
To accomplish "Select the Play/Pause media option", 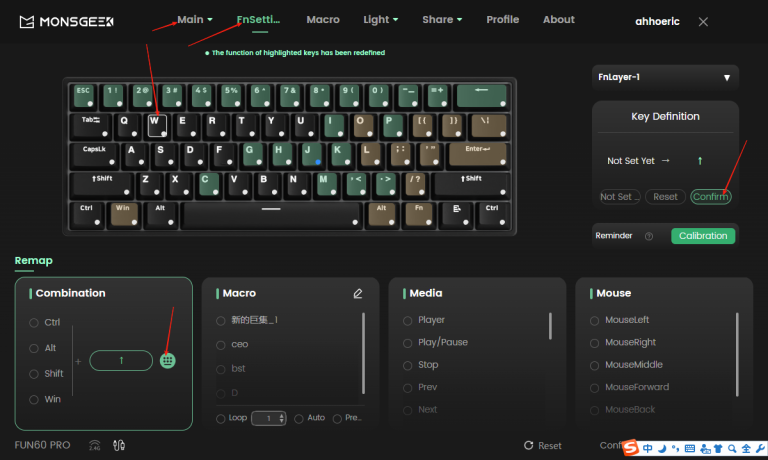I will pos(408,342).
